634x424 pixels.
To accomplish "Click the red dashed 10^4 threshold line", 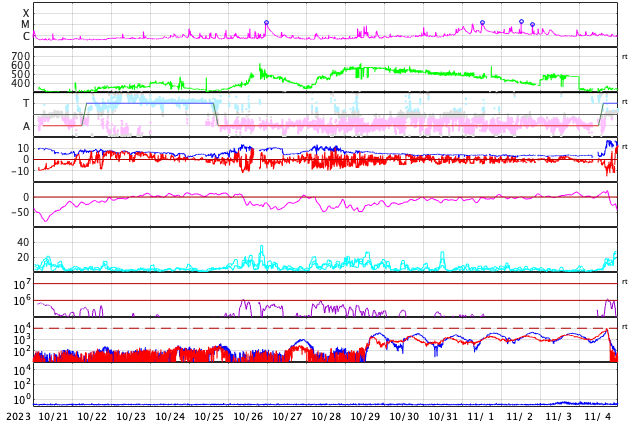I will [325, 328].
